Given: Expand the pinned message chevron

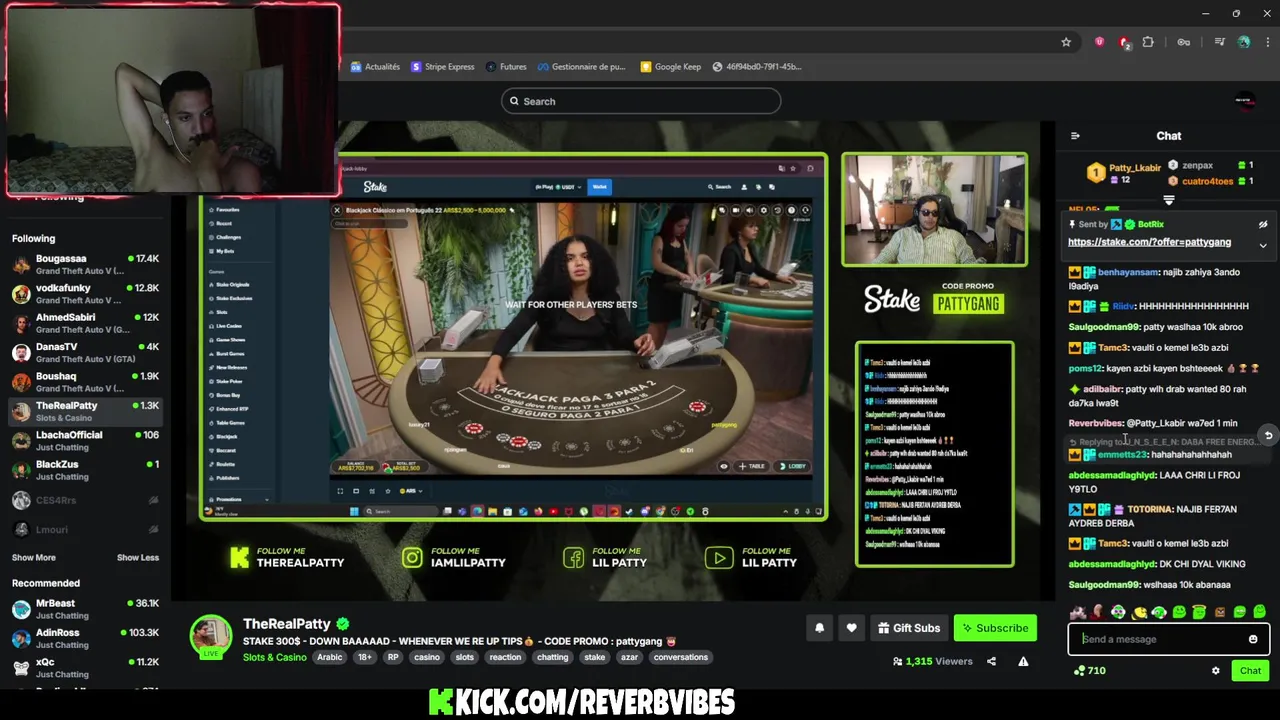Looking at the screenshot, I should [x=1263, y=245].
